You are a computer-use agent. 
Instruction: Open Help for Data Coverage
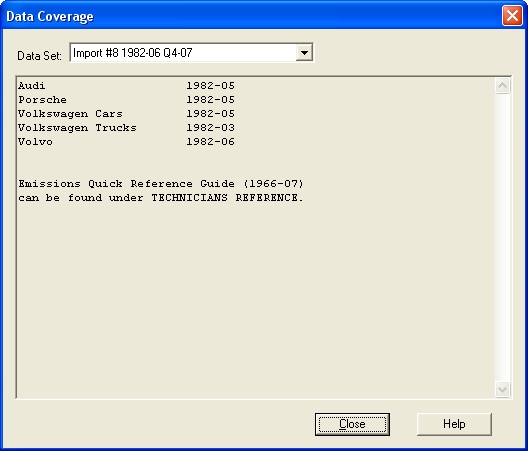coord(454,424)
